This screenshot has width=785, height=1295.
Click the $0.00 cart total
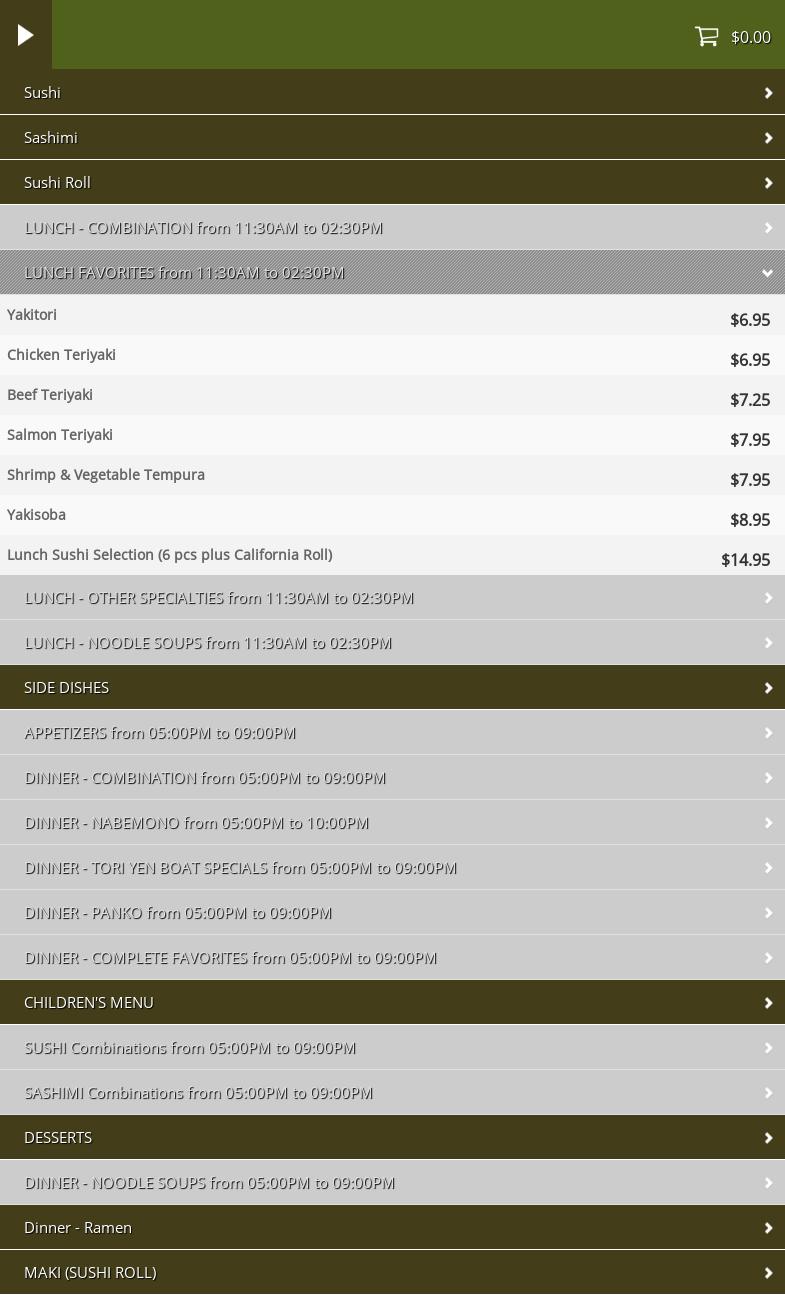[750, 37]
